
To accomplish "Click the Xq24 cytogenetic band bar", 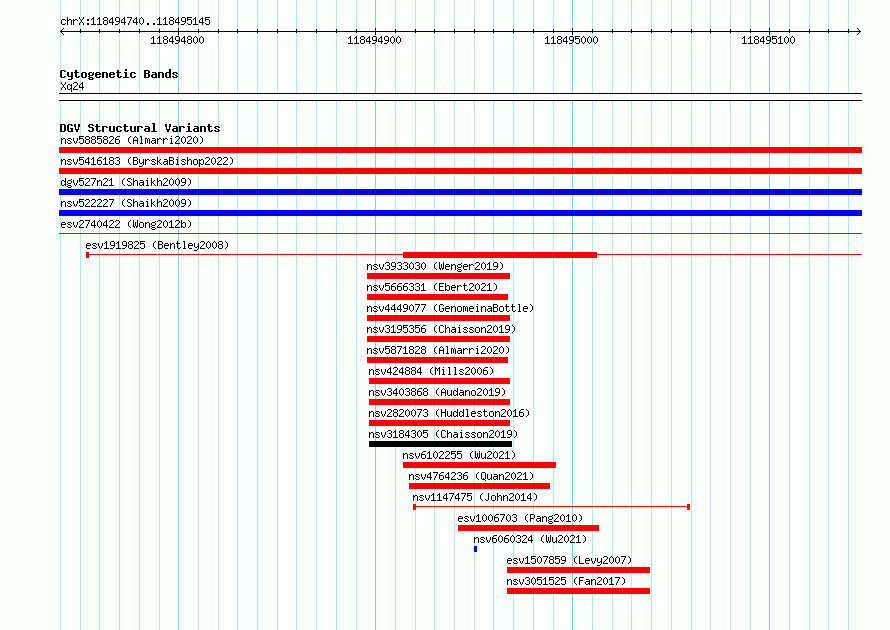I will pos(460,97).
